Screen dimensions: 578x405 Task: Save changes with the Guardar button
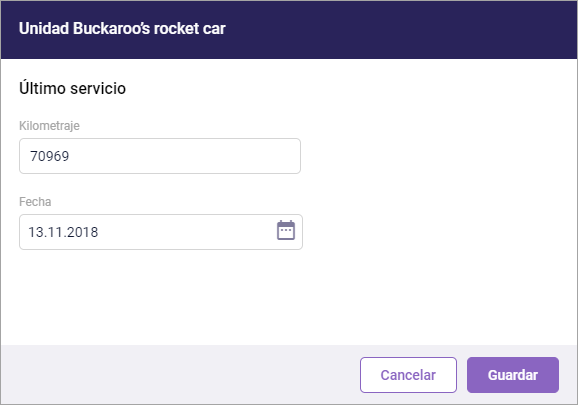513,375
